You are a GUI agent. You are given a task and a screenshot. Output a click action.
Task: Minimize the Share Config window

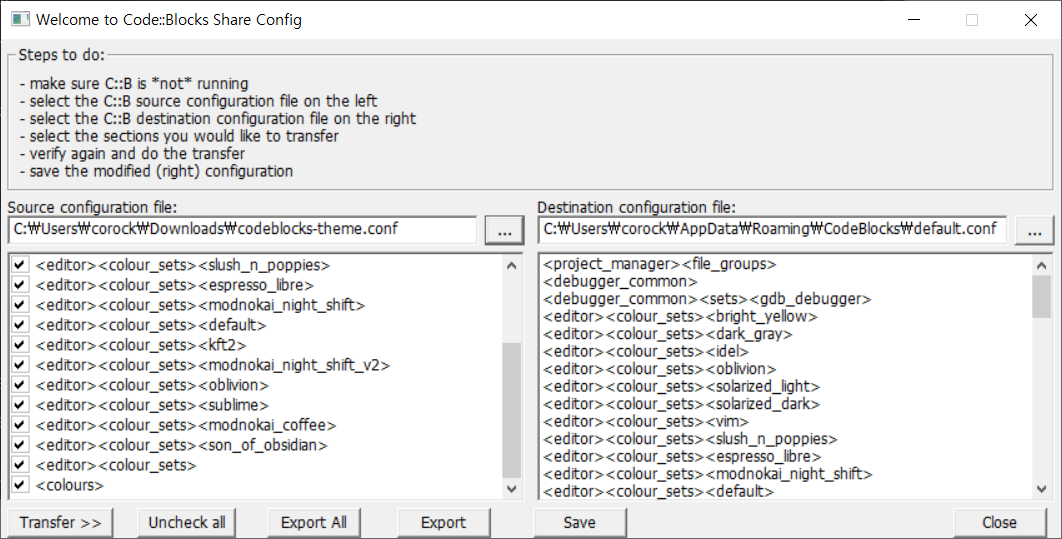coord(914,20)
